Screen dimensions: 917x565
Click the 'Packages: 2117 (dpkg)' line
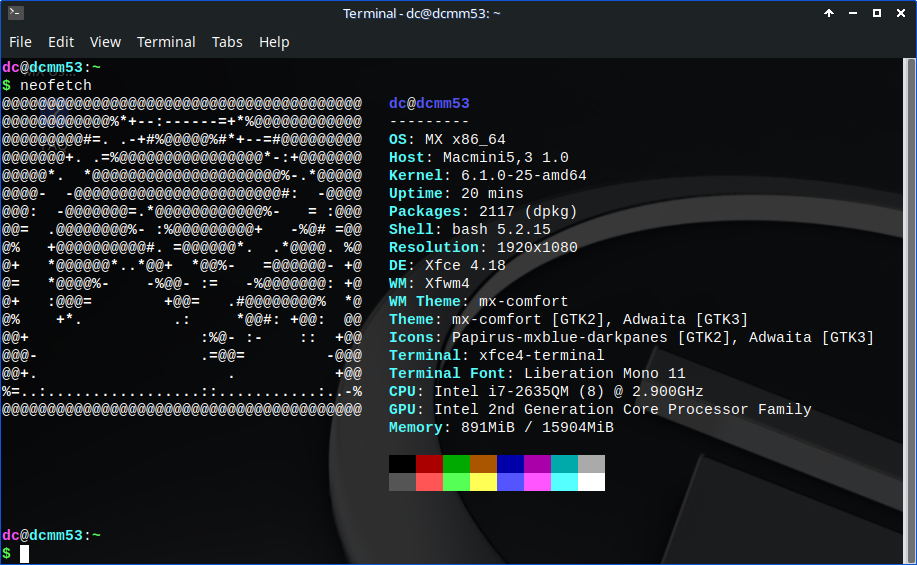click(x=483, y=212)
